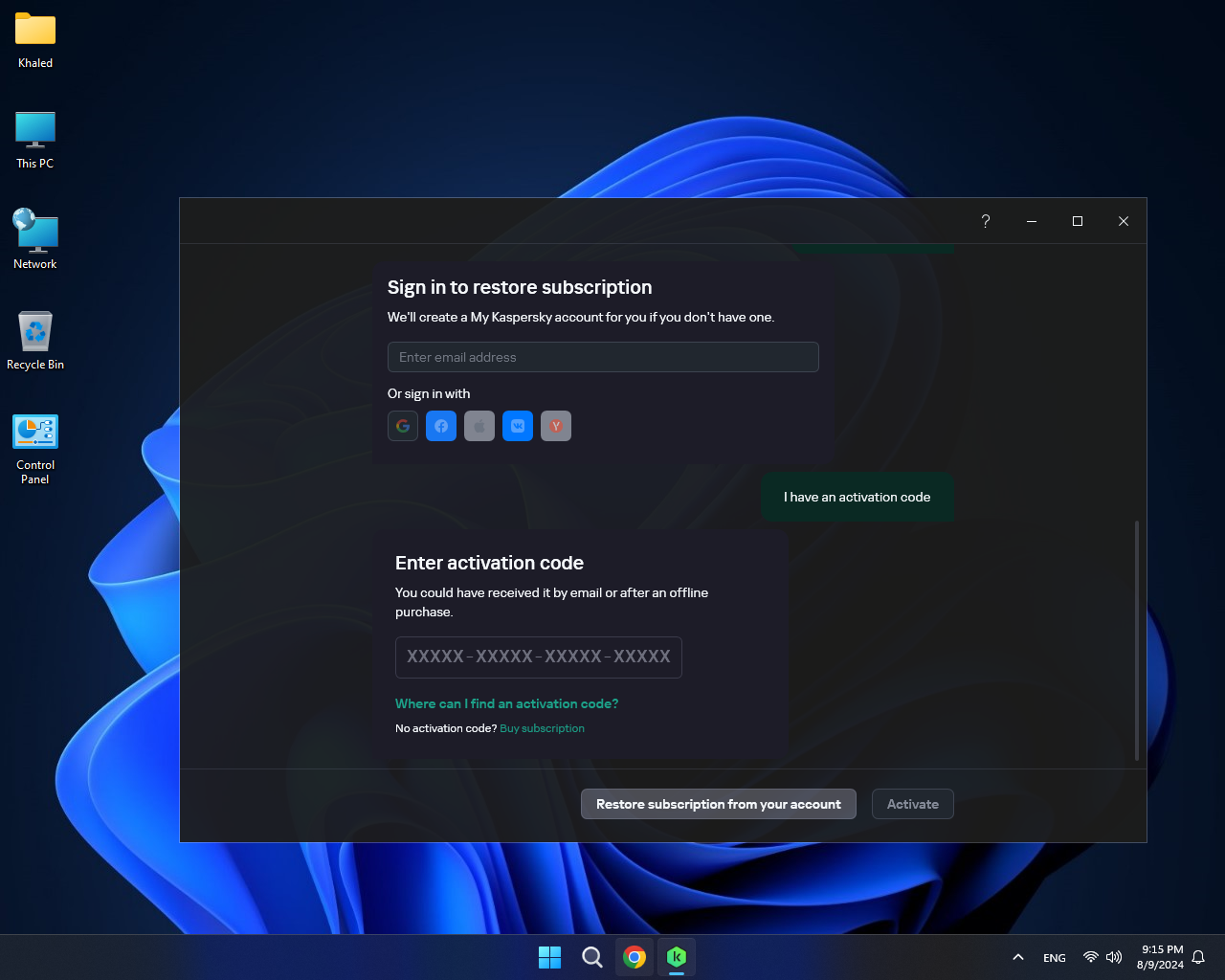Minimize the Kaspersky window
1225x980 pixels.
click(x=1032, y=221)
